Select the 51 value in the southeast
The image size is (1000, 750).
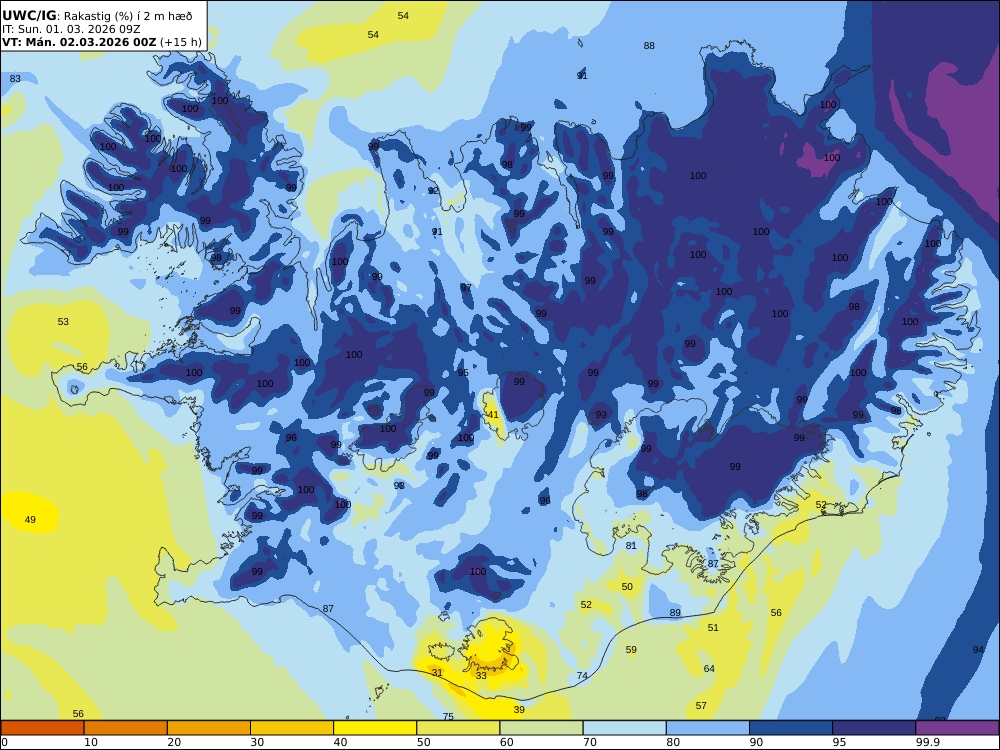pyautogui.click(x=713, y=628)
